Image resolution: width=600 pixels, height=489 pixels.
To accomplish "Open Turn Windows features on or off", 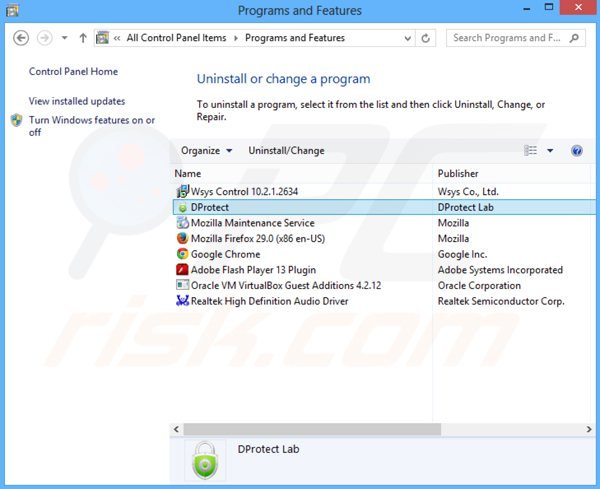I will point(92,126).
